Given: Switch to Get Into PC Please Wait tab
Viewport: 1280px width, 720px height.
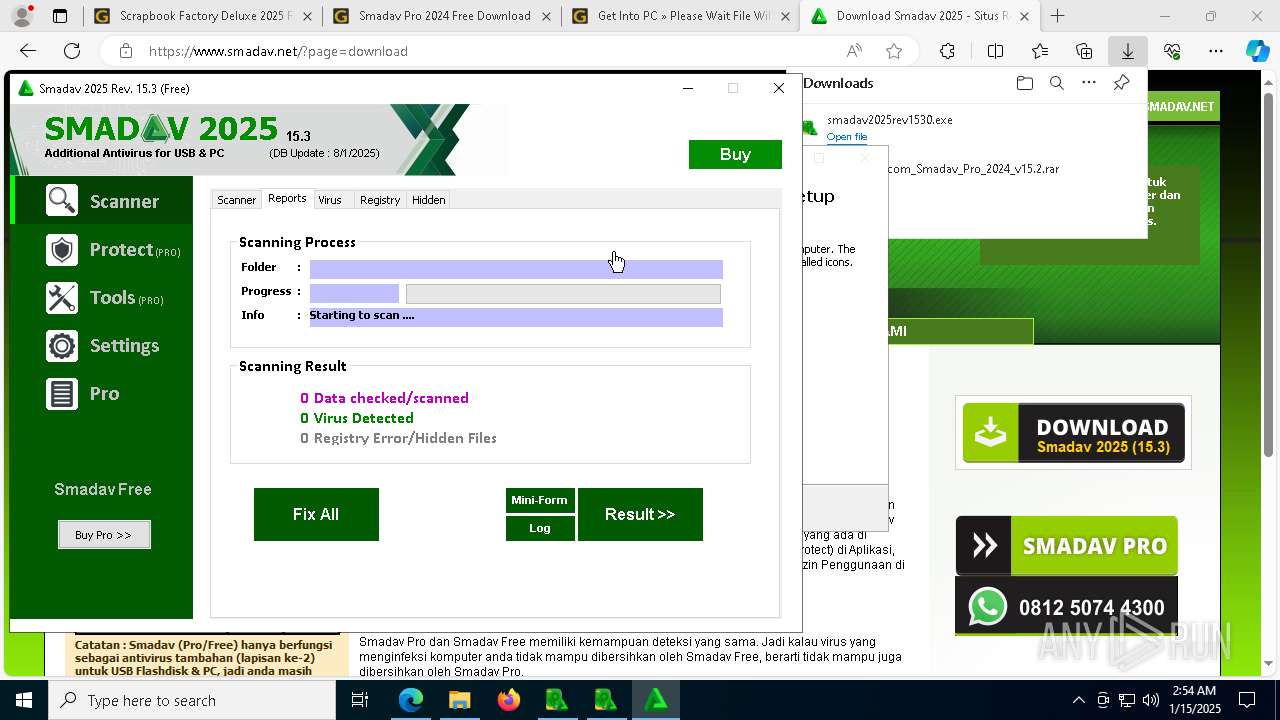Looking at the screenshot, I should (x=683, y=16).
